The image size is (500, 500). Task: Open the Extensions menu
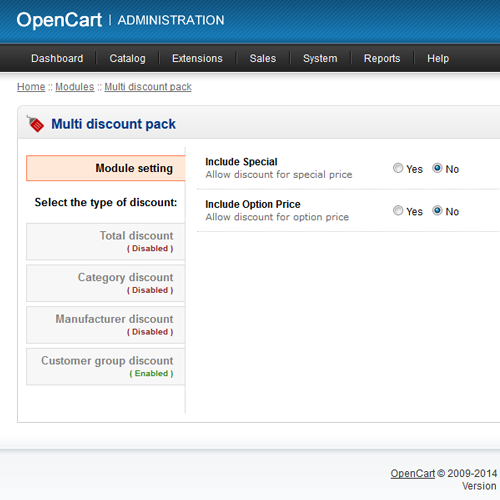(197, 58)
